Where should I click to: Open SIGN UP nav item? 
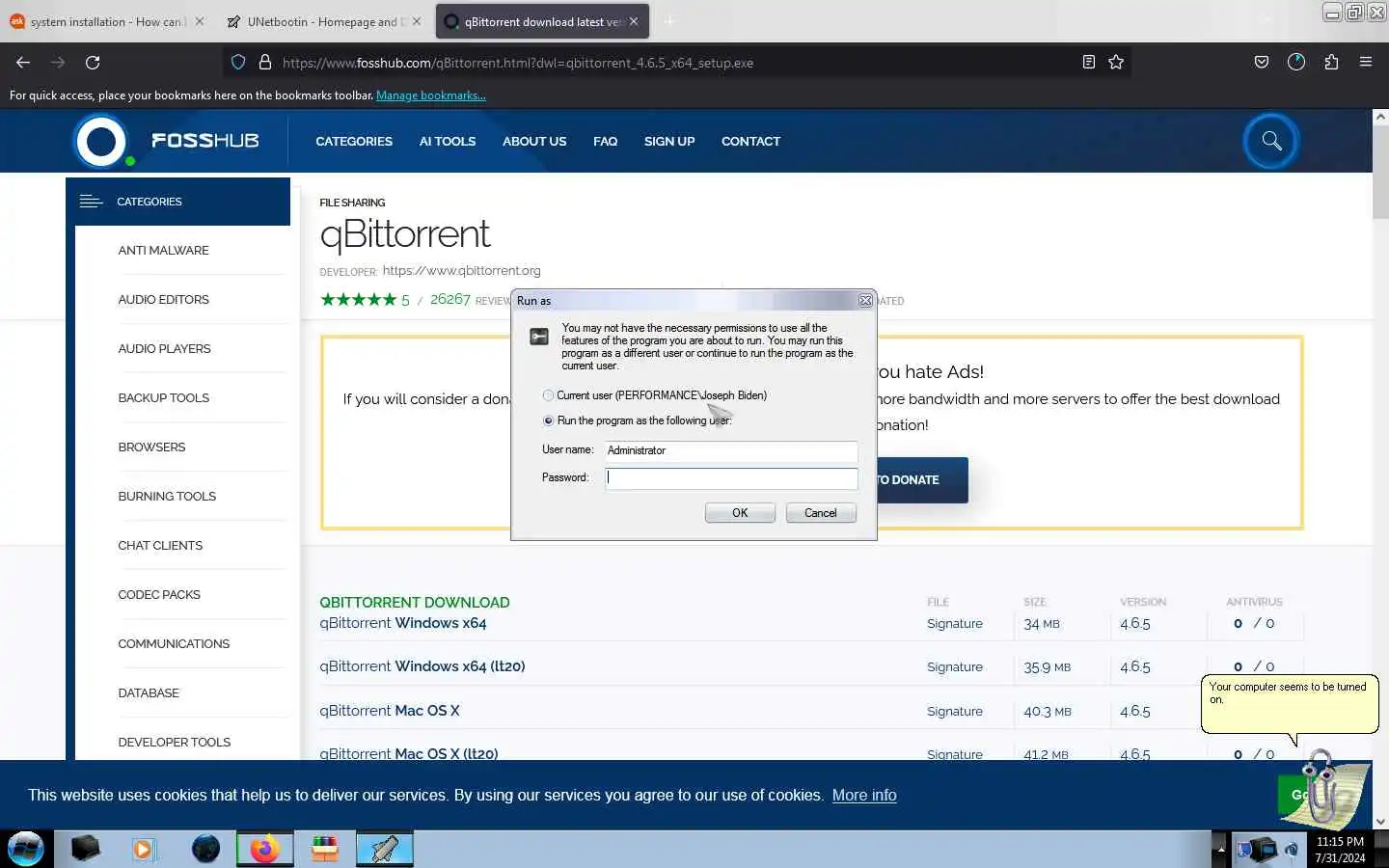pyautogui.click(x=669, y=141)
